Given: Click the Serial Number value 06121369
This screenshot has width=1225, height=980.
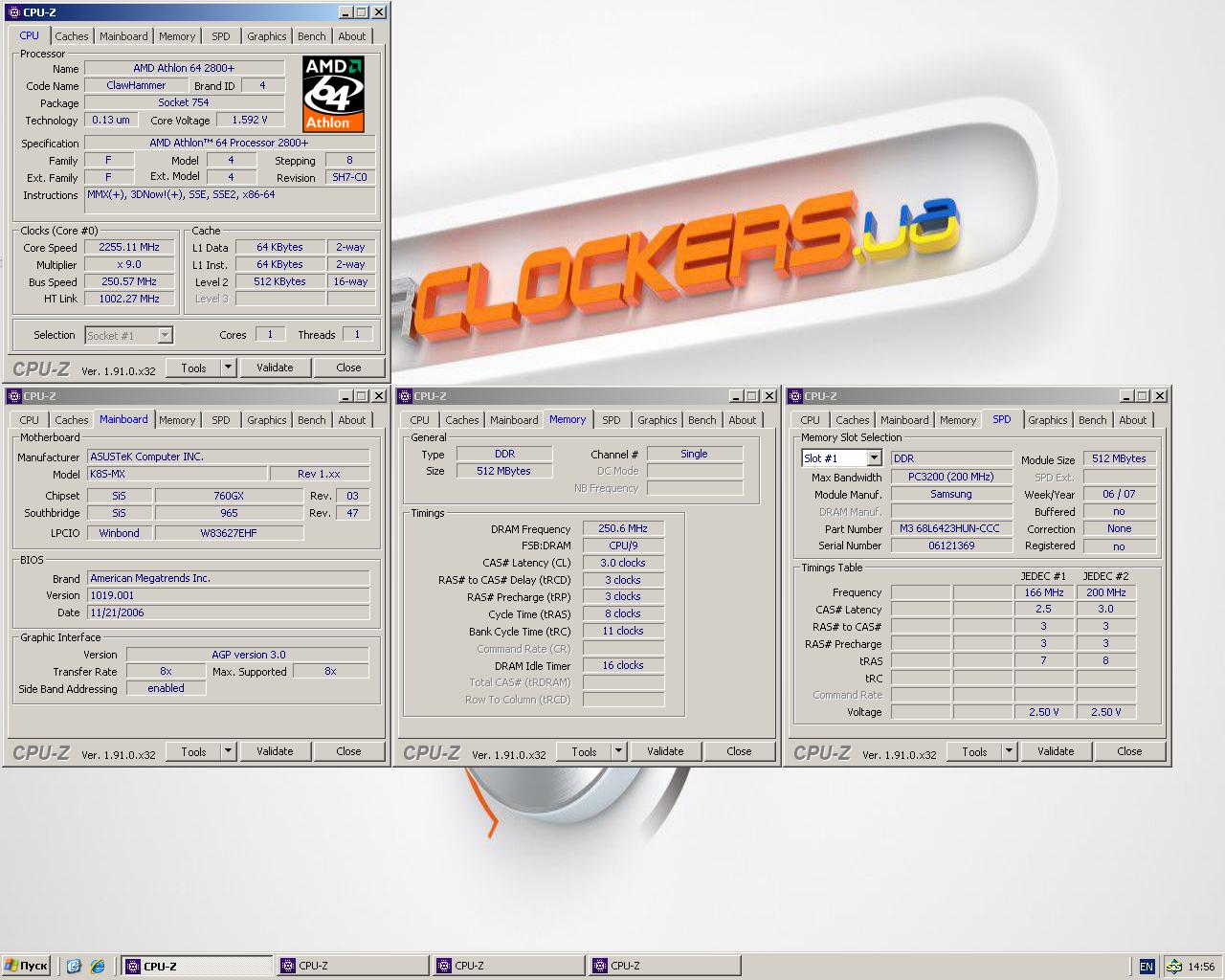Looking at the screenshot, I should [x=951, y=546].
